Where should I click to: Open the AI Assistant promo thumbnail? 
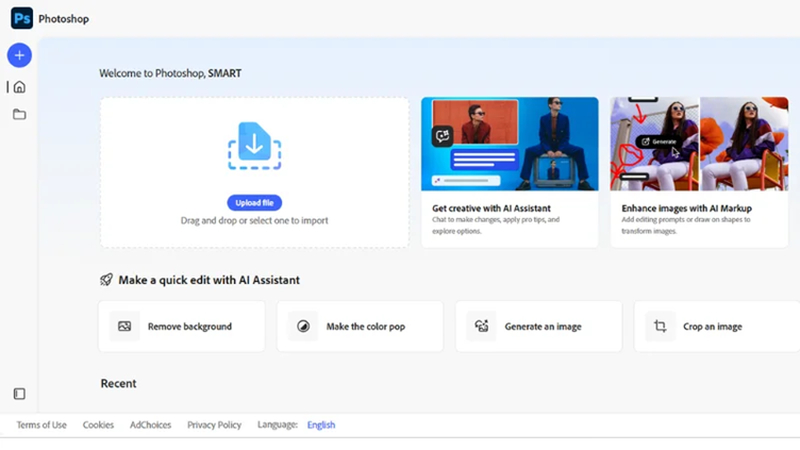pyautogui.click(x=510, y=144)
